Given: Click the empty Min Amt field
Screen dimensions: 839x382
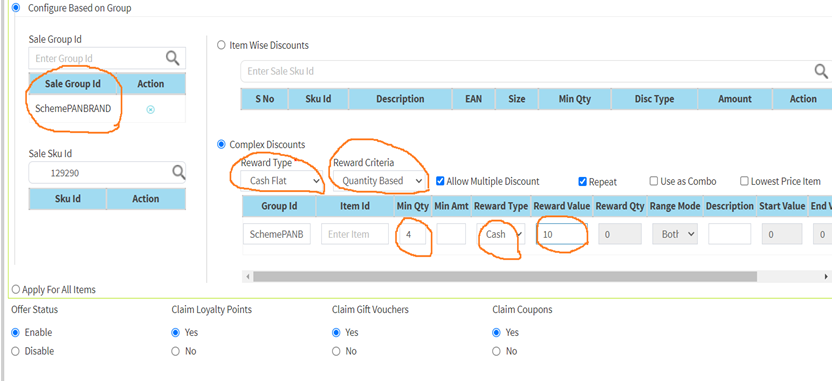Looking at the screenshot, I should (x=451, y=234).
